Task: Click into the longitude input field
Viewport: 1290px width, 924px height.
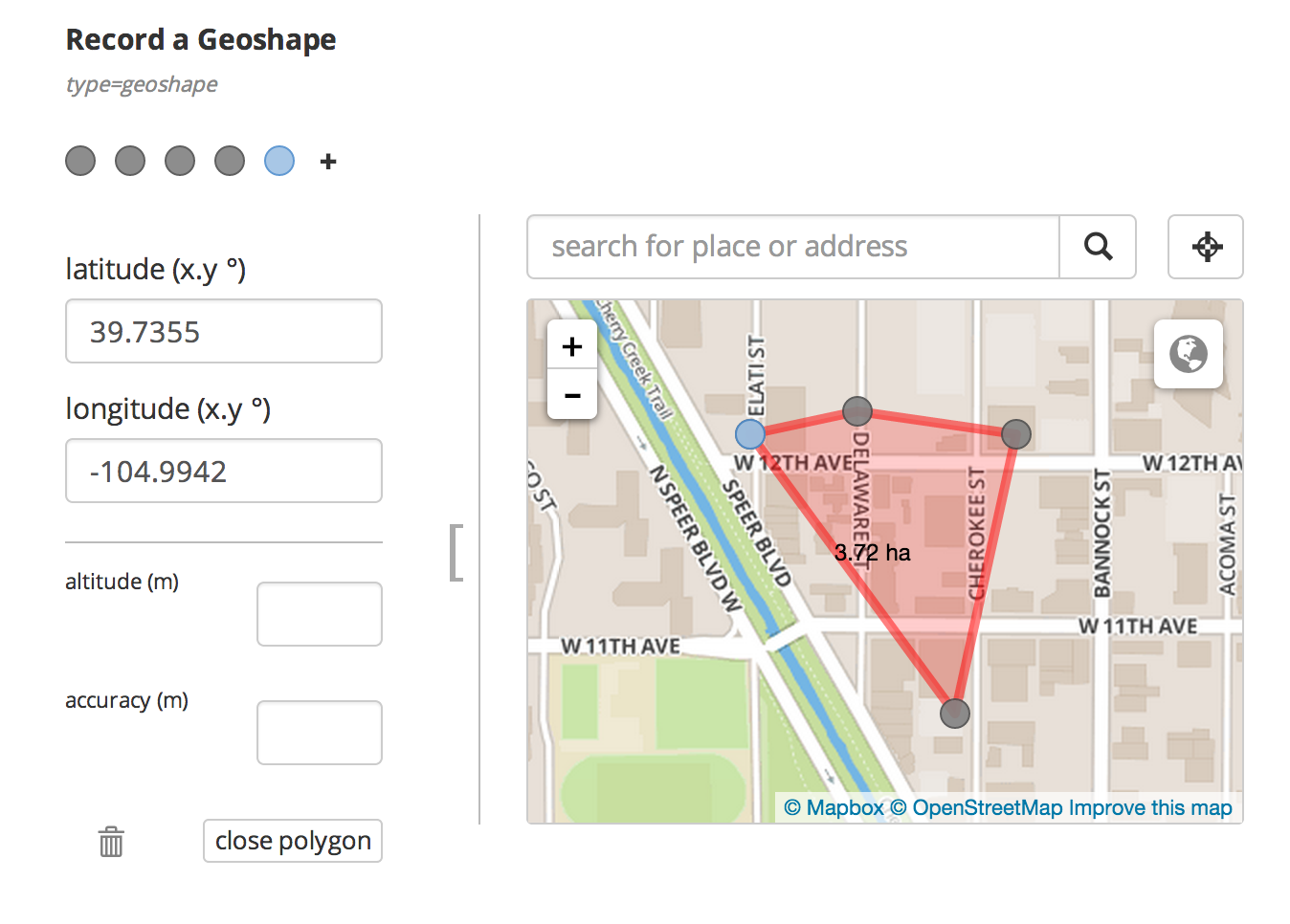Action: coord(224,472)
